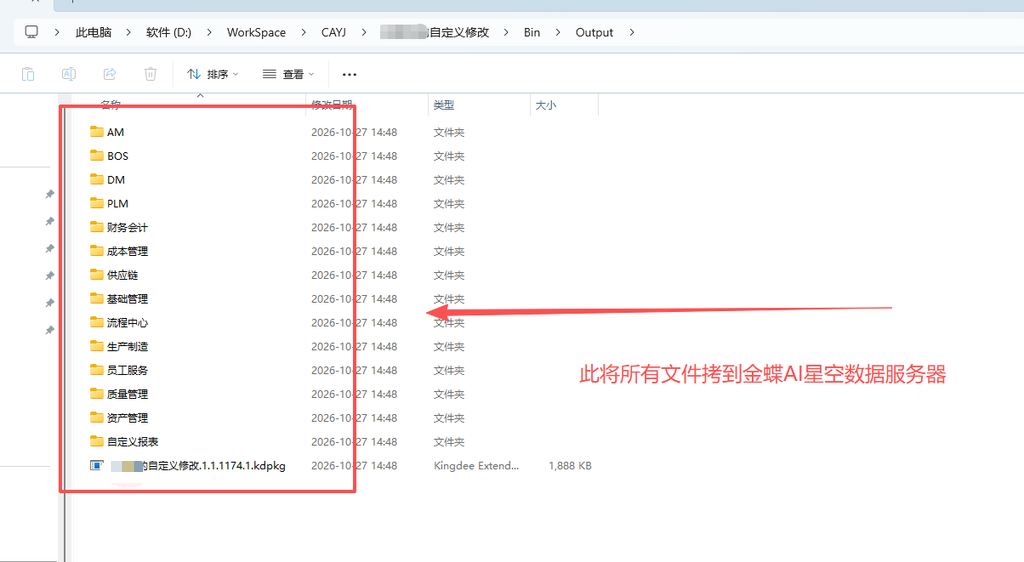Click file name 自定义修改.1.1.1174.1.kdpkg
Screen dimensions: 1024x562
[x=198, y=466]
